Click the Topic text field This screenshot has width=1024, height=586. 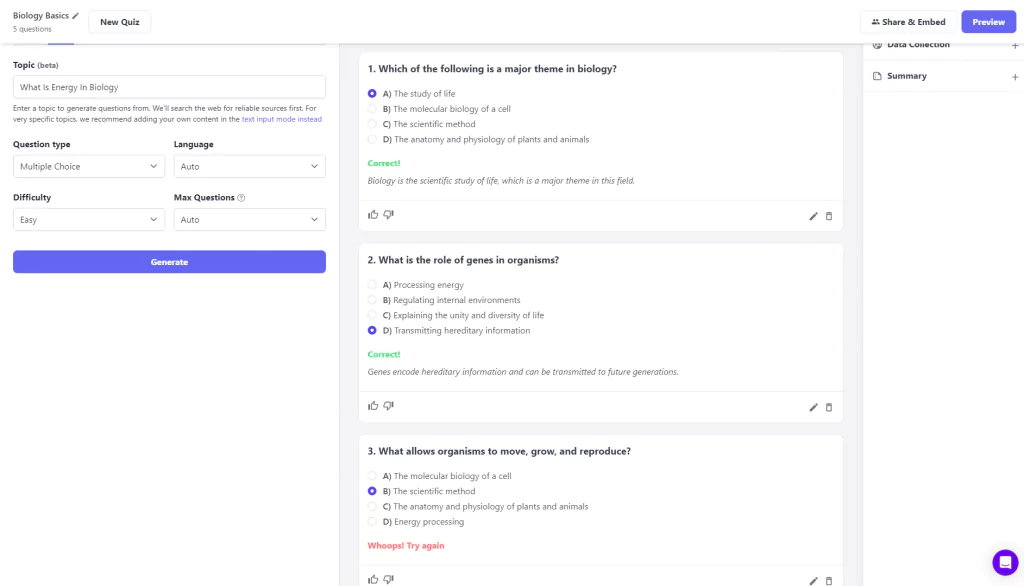169,87
